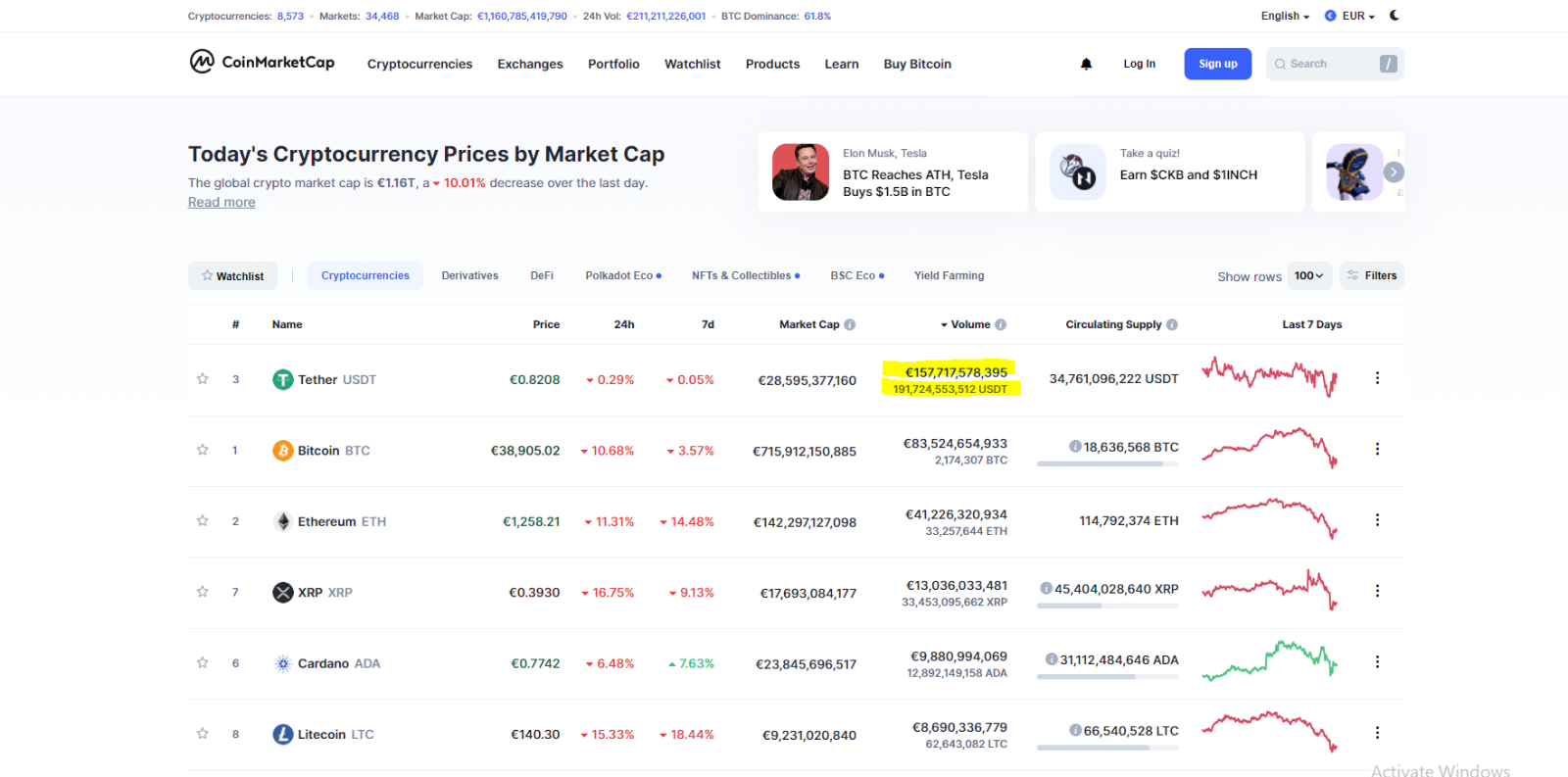Click the Litecoin coin icon
1568x777 pixels.
point(283,734)
